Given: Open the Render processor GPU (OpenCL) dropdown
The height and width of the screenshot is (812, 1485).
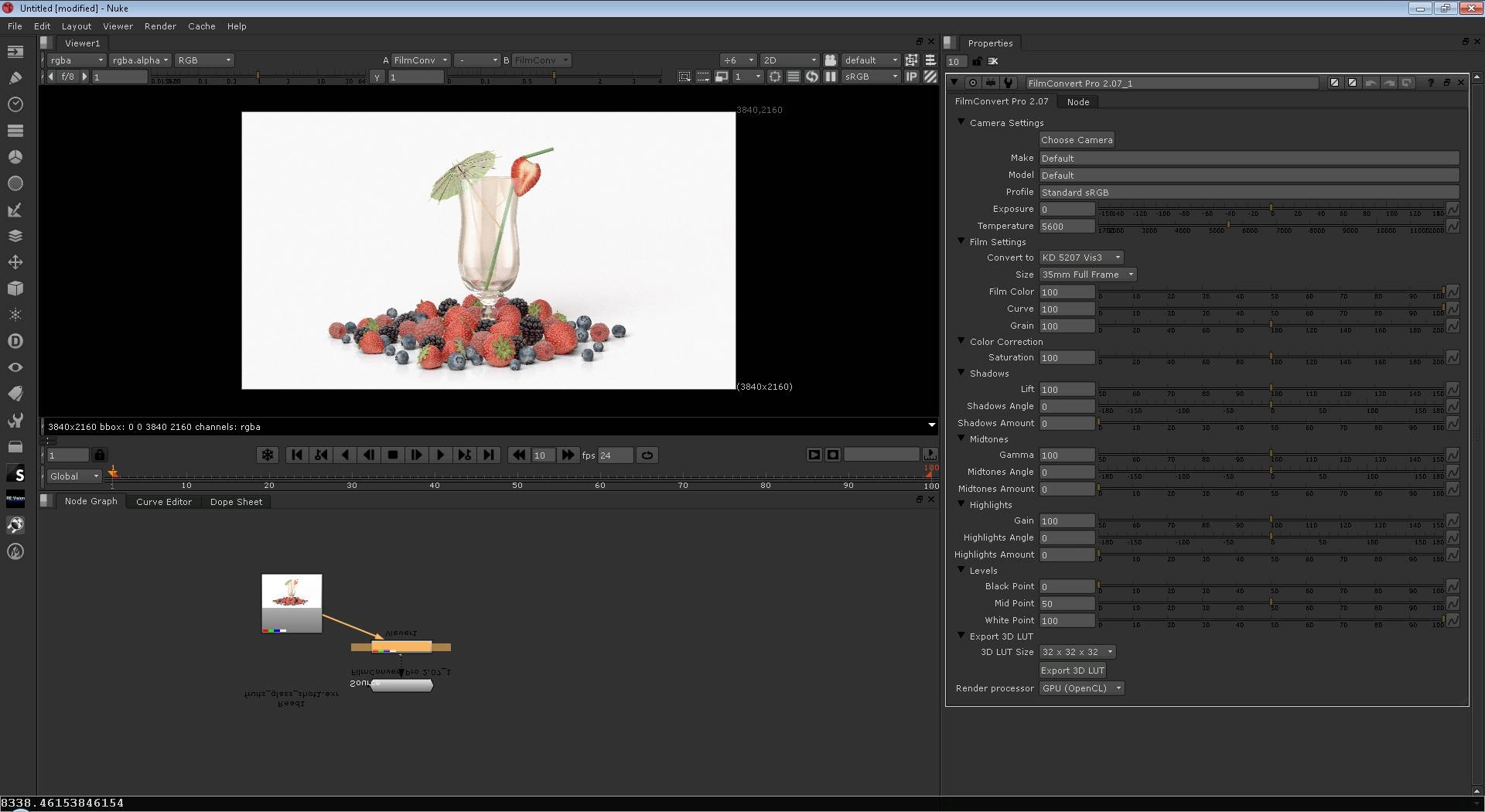Looking at the screenshot, I should (x=1081, y=688).
